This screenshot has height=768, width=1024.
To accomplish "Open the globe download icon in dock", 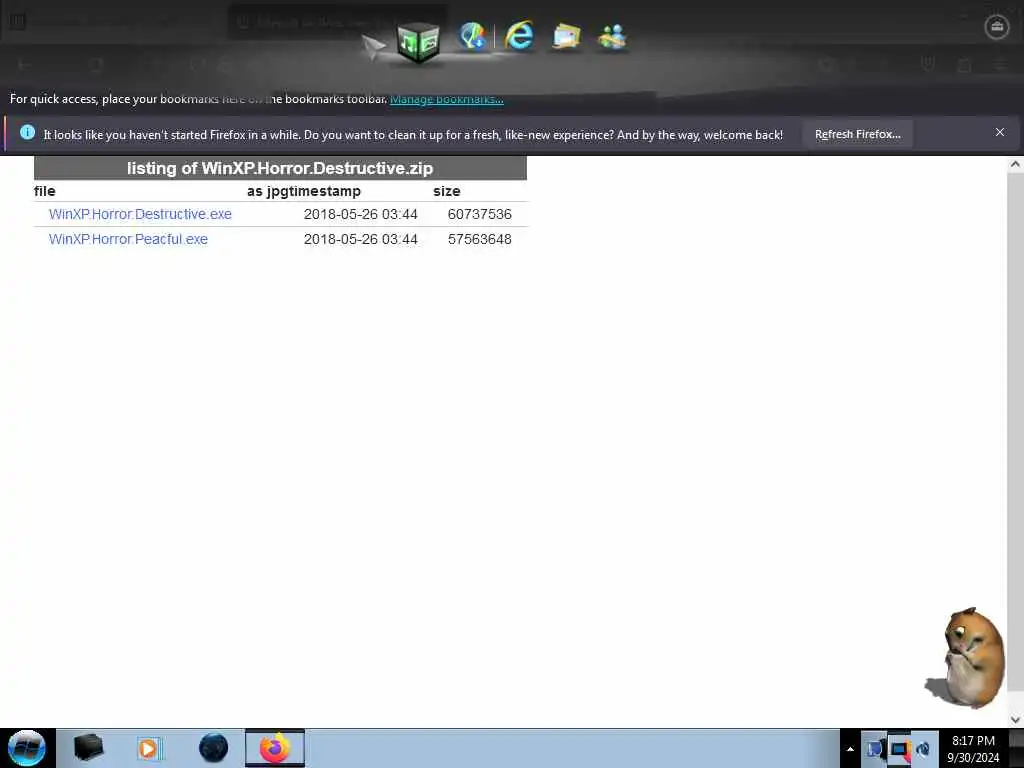I will coord(472,36).
